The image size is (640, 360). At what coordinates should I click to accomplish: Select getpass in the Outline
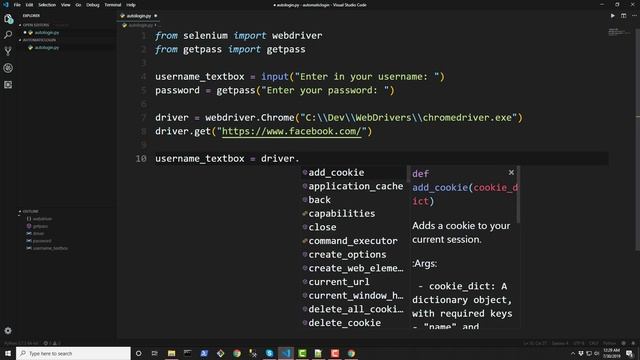40,226
